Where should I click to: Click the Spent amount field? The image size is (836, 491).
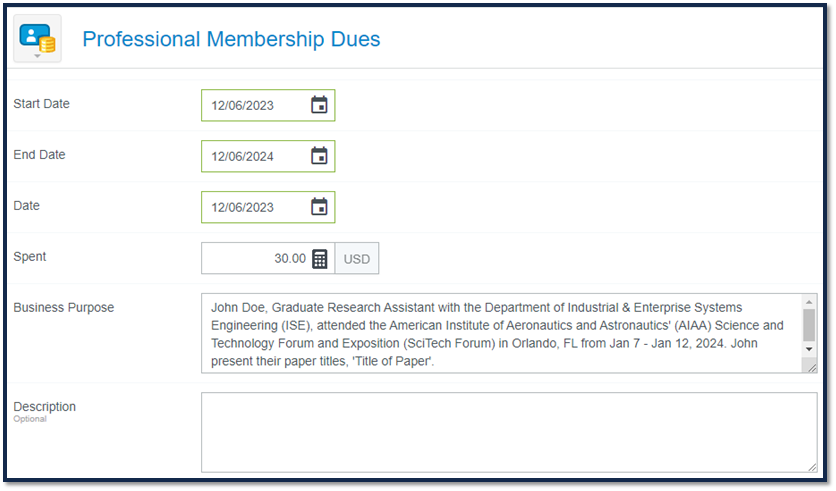click(x=268, y=259)
